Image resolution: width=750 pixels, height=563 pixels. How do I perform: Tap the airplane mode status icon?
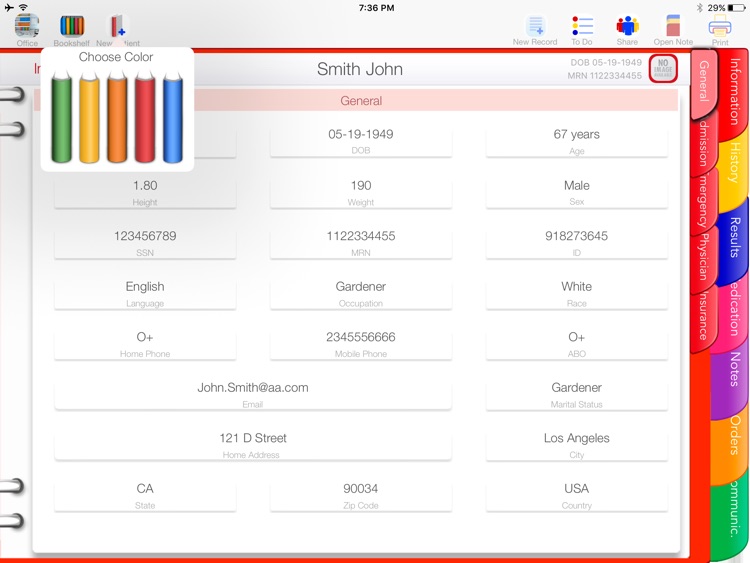coord(9,7)
